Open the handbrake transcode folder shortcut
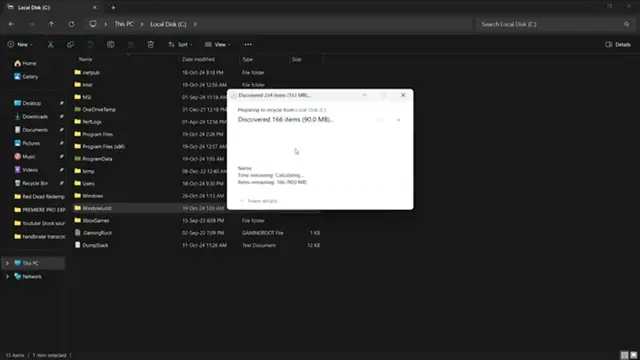This screenshot has width=640, height=360. [x=39, y=236]
